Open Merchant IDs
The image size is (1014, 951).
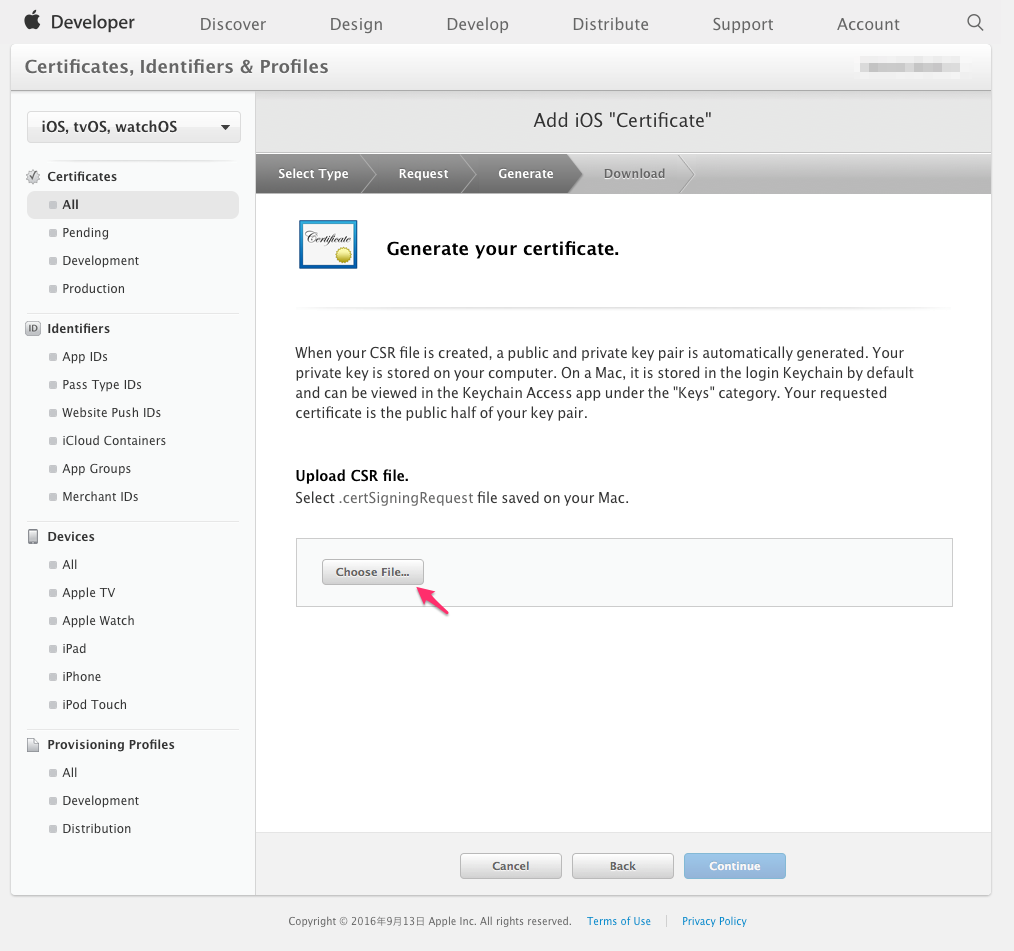pos(100,497)
